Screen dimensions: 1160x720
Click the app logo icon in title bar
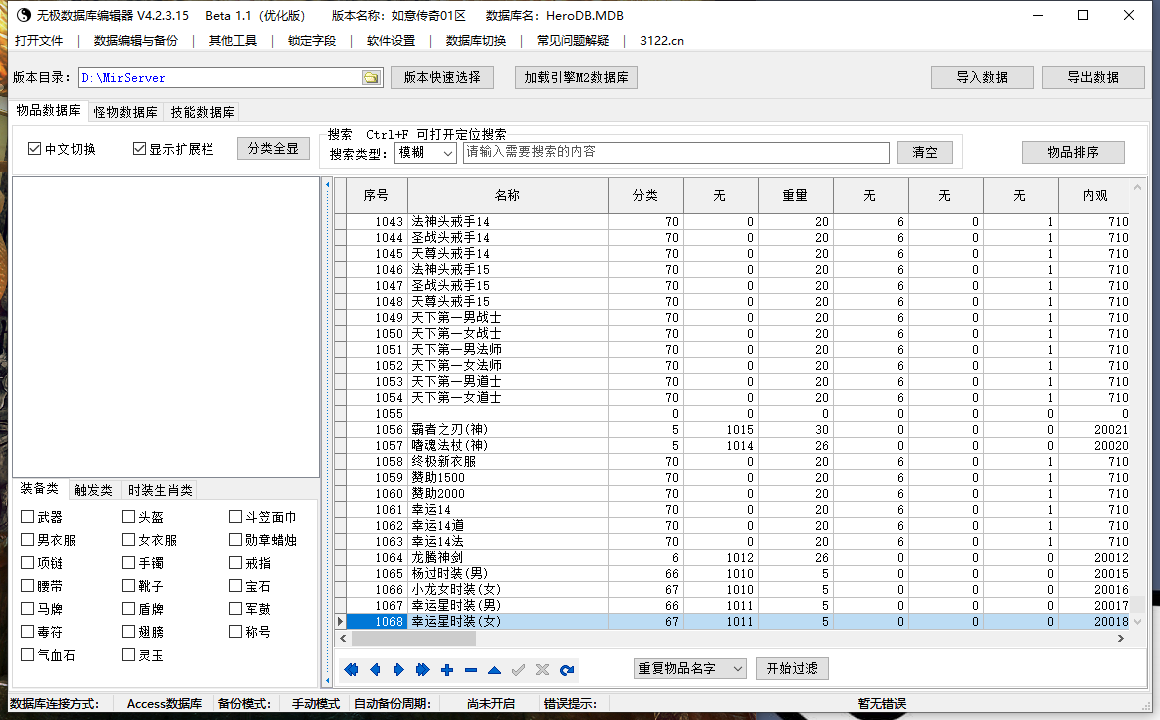24,15
